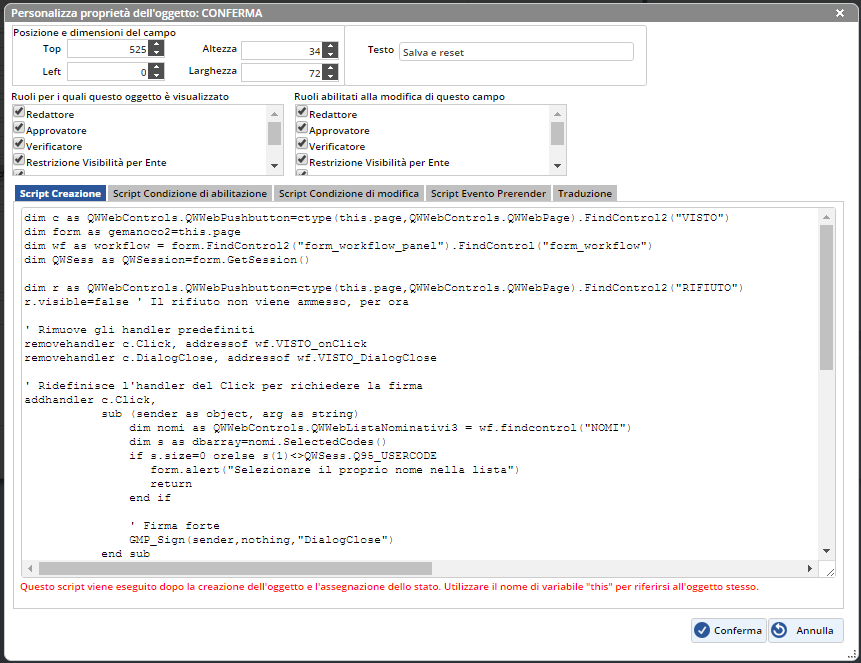This screenshot has width=861, height=663.
Task: Click the up arrow on the Altezza spinner
Action: click(x=330, y=45)
